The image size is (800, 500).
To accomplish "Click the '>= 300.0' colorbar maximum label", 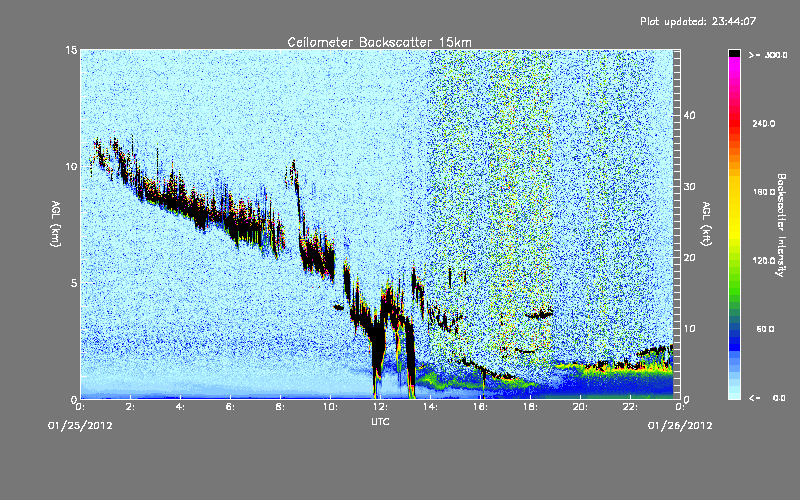I will [x=768, y=55].
